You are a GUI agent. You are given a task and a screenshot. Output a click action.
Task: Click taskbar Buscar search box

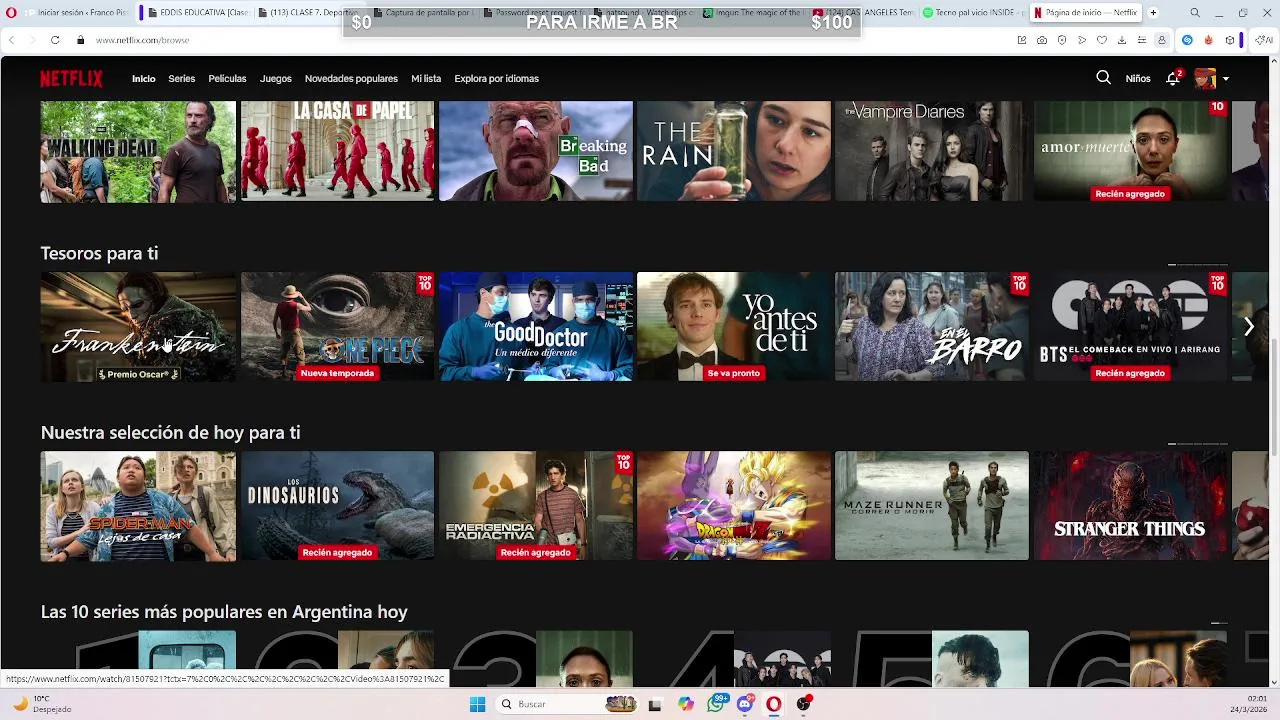coord(568,704)
